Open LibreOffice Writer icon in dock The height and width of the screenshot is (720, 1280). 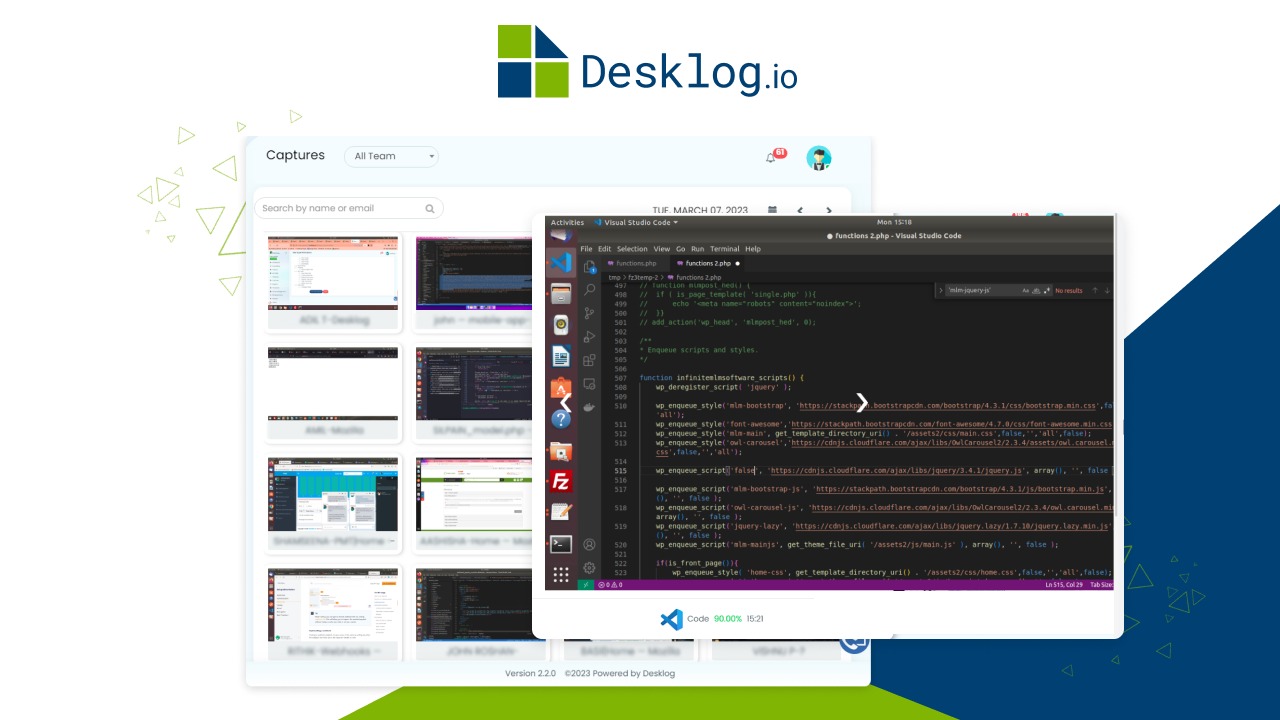coord(561,355)
